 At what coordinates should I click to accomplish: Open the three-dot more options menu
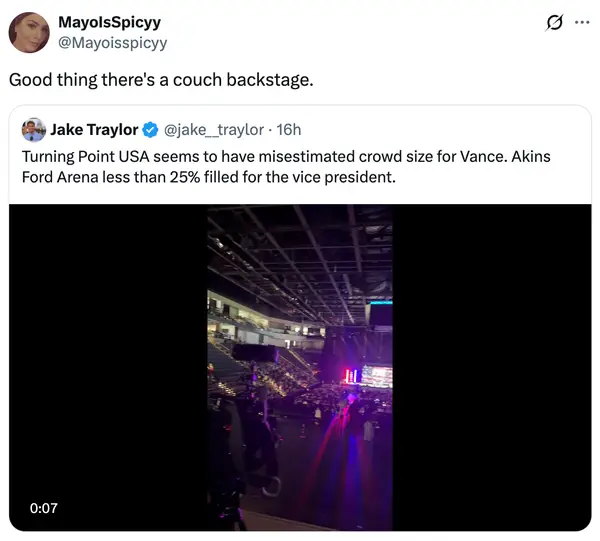click(x=581, y=23)
